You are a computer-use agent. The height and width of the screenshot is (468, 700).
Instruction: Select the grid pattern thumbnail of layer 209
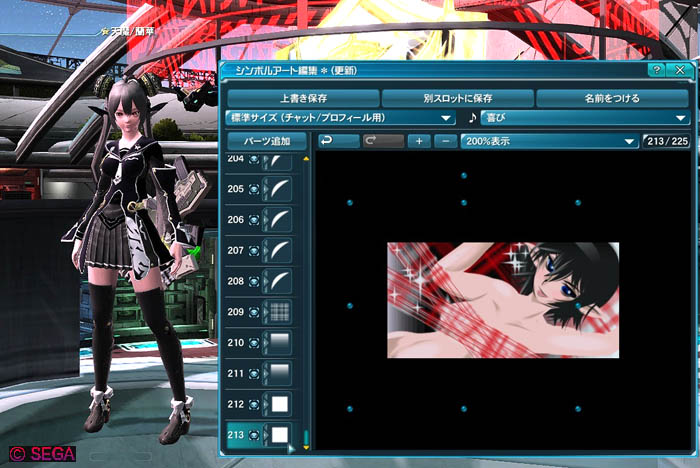pyautogui.click(x=279, y=312)
